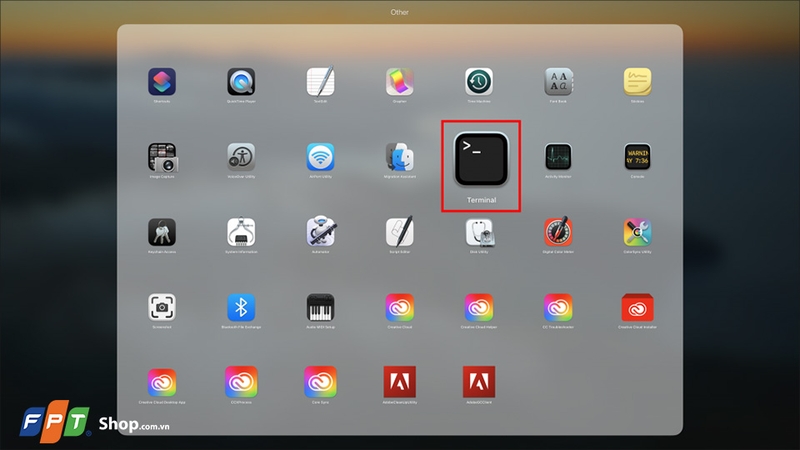
Task: Open Bluetooth File Exchange
Action: (241, 307)
